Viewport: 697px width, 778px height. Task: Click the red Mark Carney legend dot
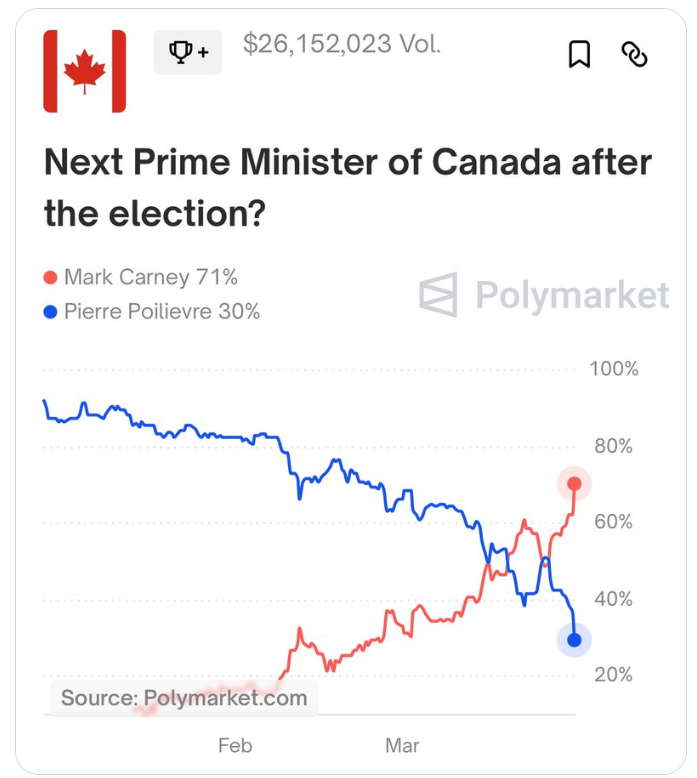(50, 278)
